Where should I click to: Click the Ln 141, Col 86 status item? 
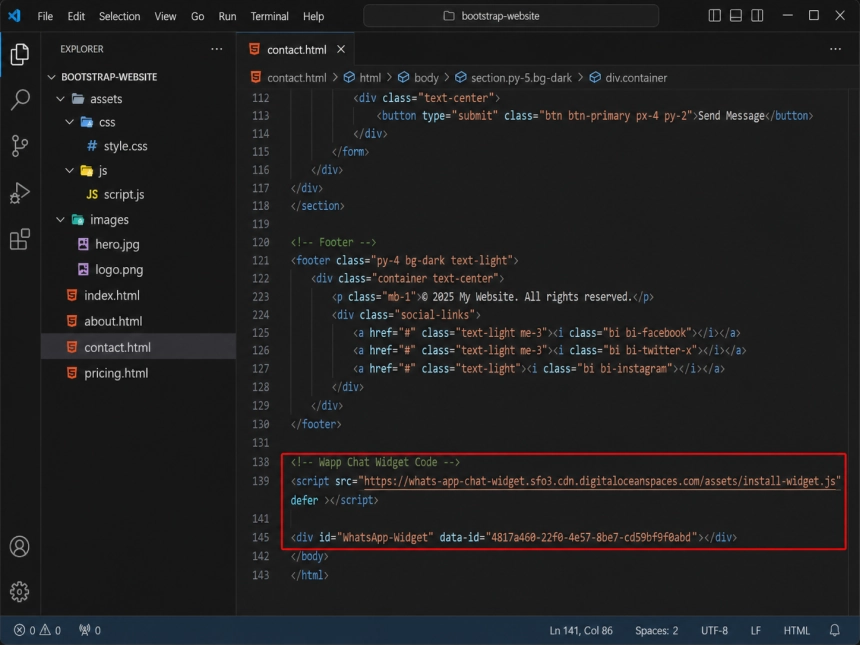coord(580,630)
